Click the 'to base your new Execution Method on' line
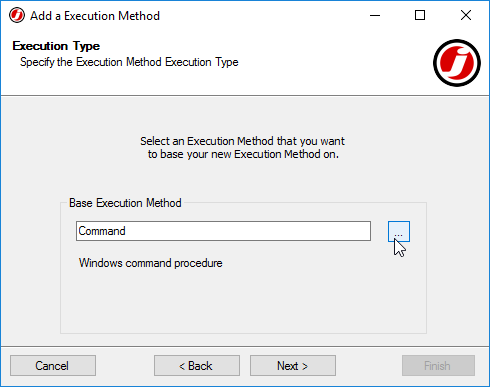The width and height of the screenshot is (490, 387). point(243,154)
